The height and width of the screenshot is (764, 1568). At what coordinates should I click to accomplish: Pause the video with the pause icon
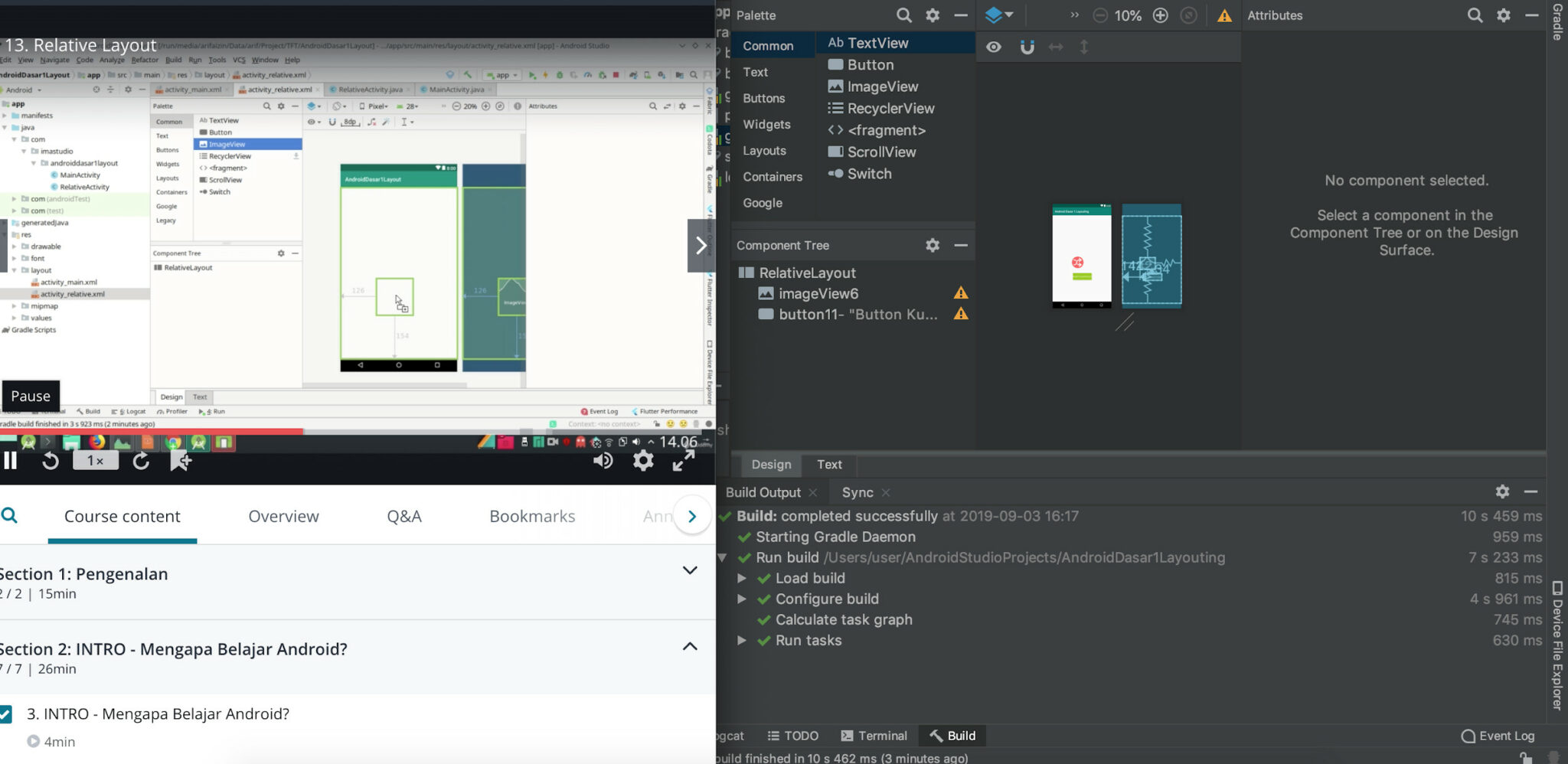click(x=11, y=460)
